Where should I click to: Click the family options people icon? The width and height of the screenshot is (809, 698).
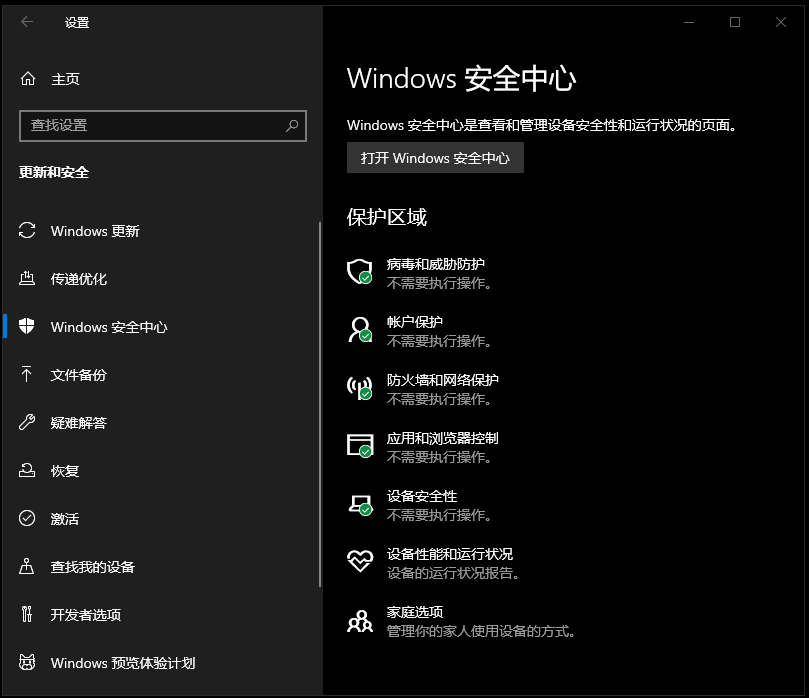tap(359, 621)
